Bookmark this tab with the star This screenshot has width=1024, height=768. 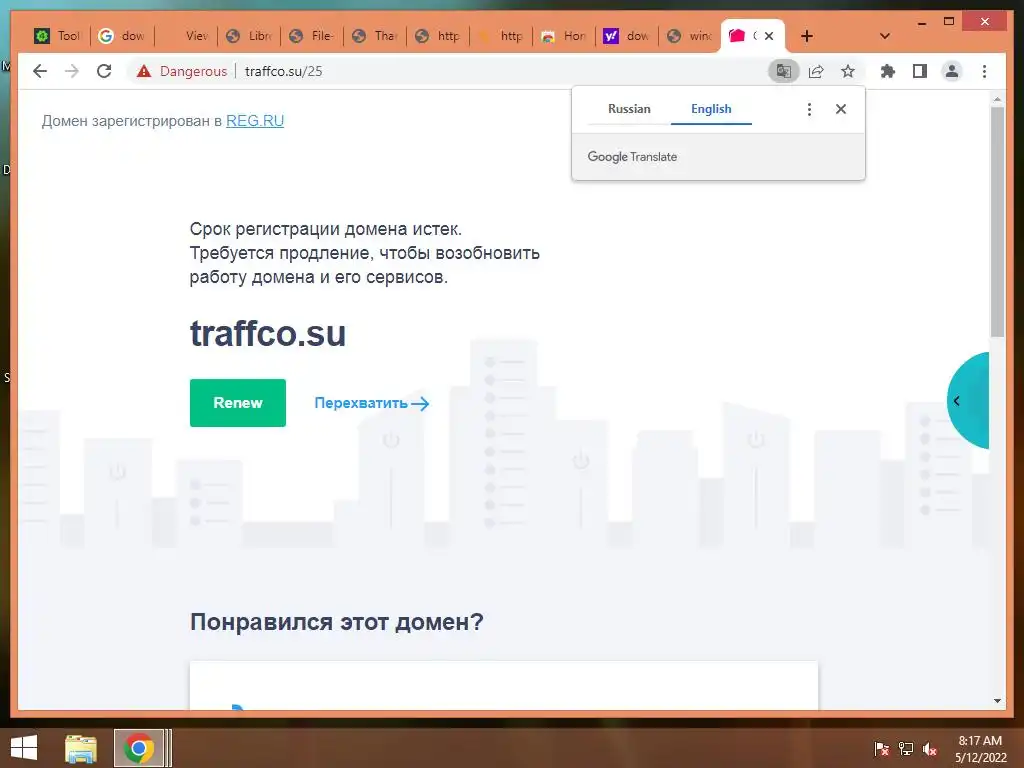(848, 71)
